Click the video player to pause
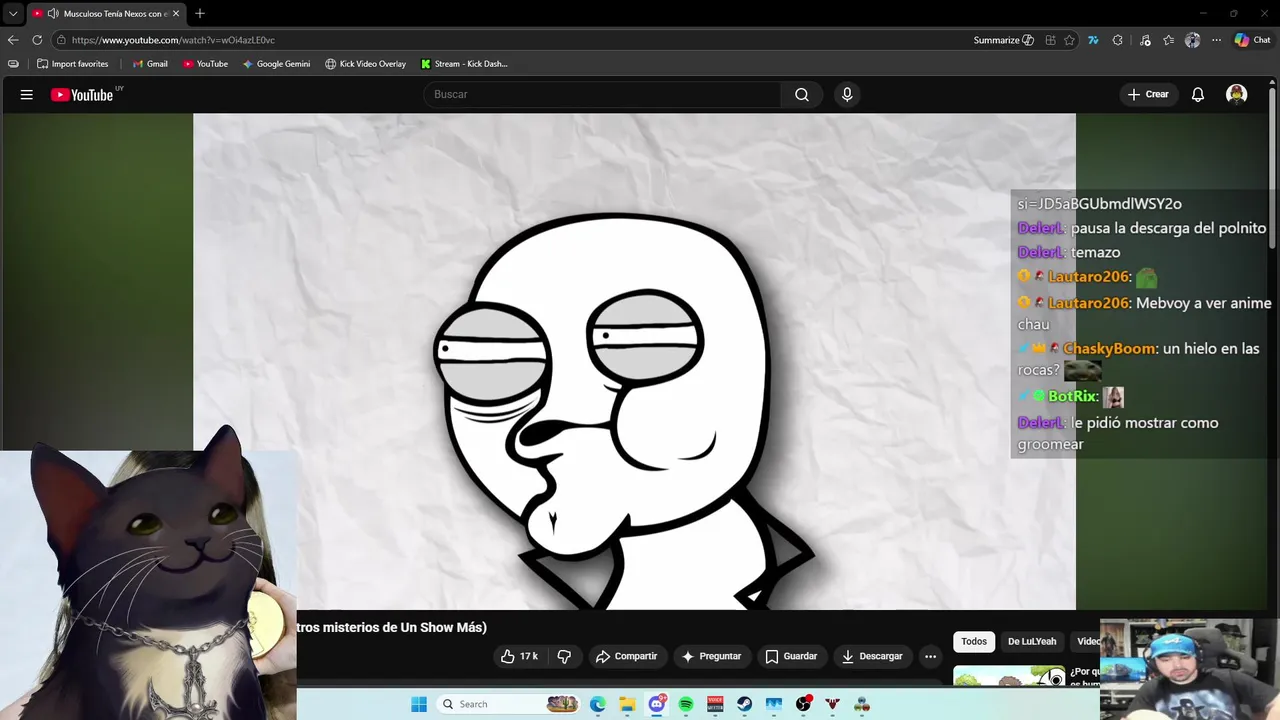Screen dimensions: 1280x720 pyautogui.click(x=634, y=361)
